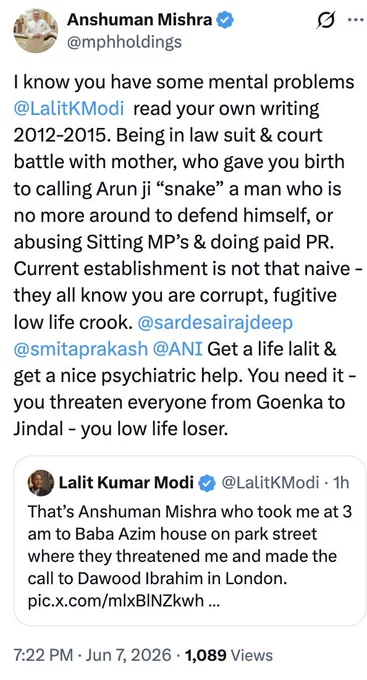367x680 pixels.
Task: Click the Lalit Kumar Modi quoted author name
Action: [x=126, y=482]
